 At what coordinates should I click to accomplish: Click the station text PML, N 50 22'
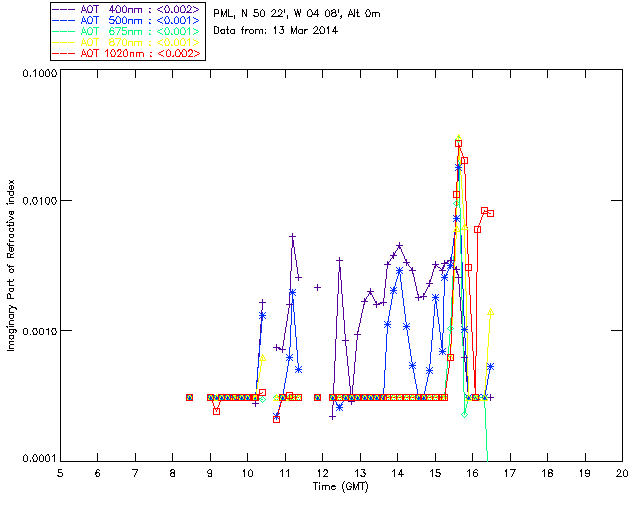click(x=250, y=14)
